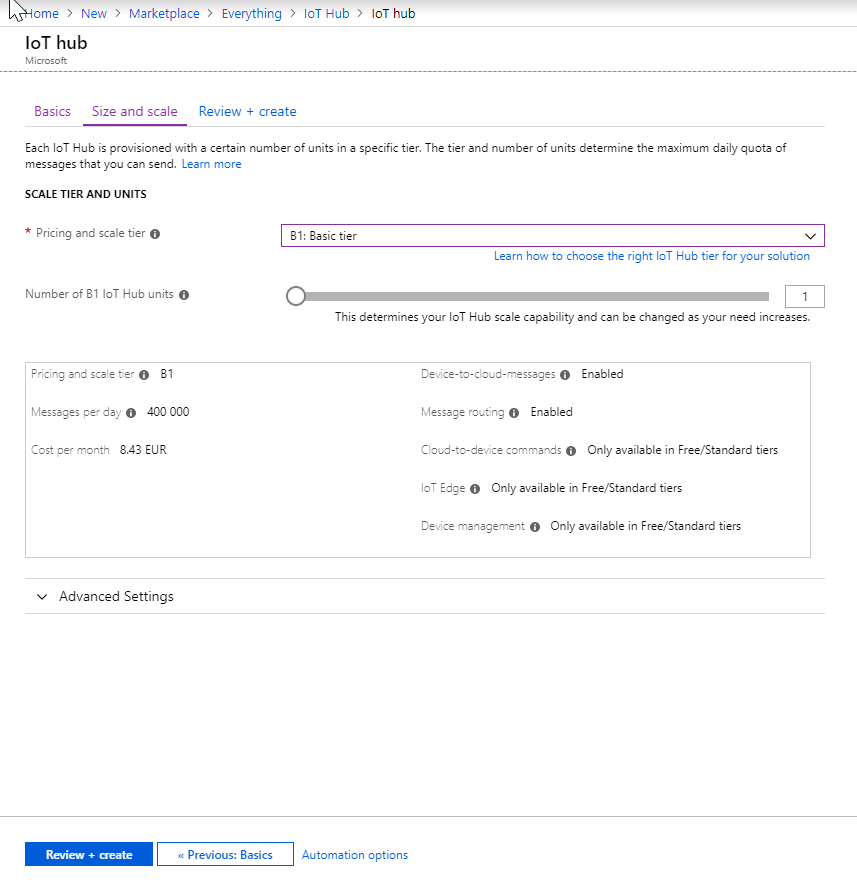Click the IoT Hub units number field
The width and height of the screenshot is (857, 880).
click(805, 296)
